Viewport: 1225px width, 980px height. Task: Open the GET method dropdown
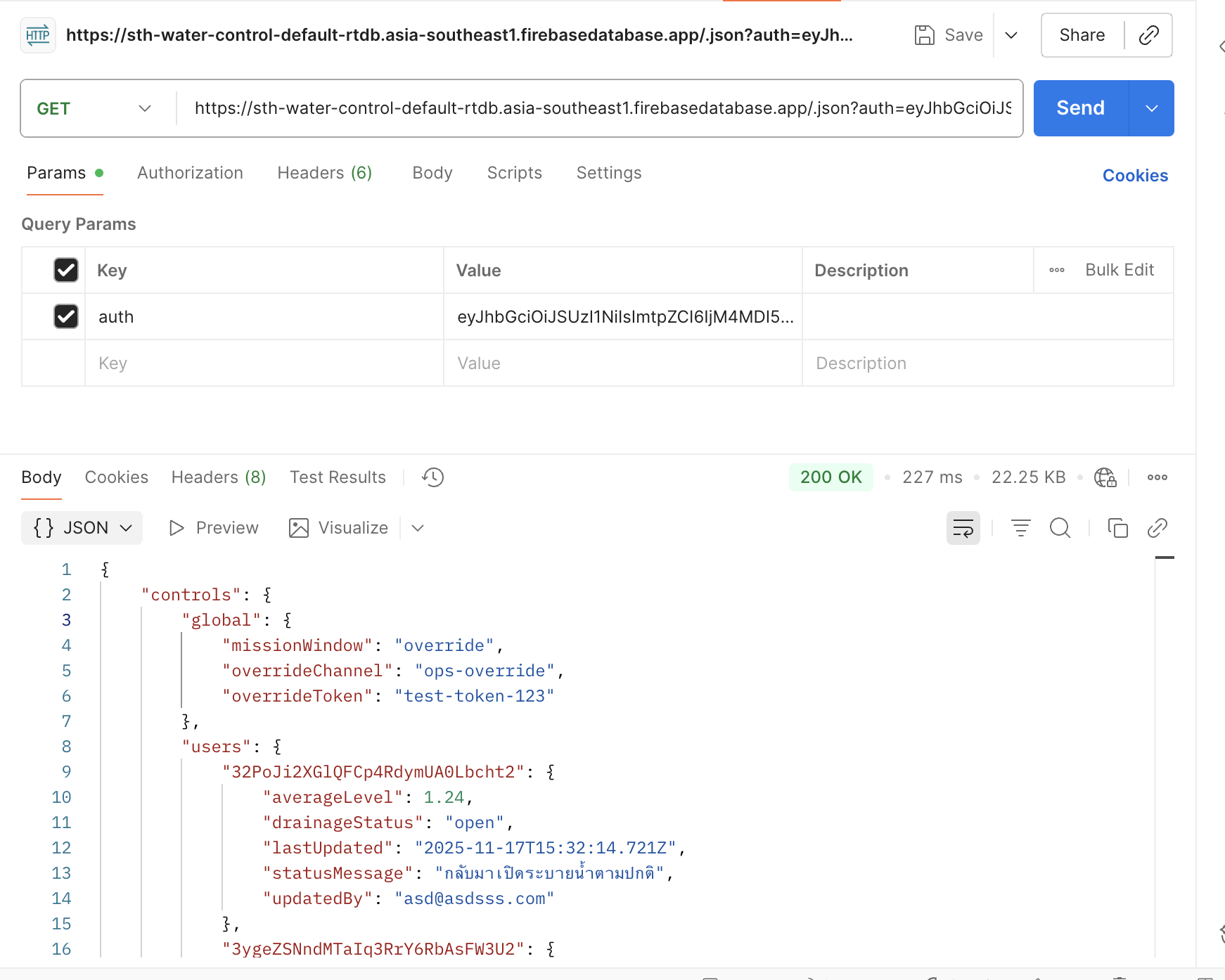point(95,108)
